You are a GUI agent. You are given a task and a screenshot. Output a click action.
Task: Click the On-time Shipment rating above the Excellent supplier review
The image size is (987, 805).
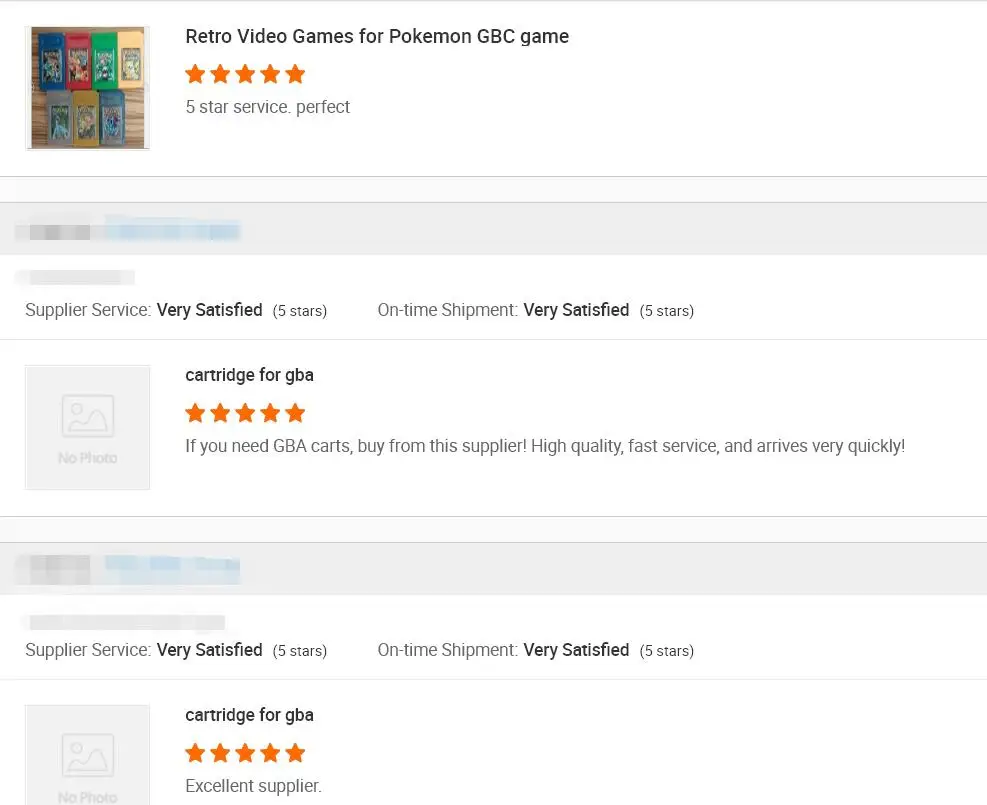(x=576, y=650)
